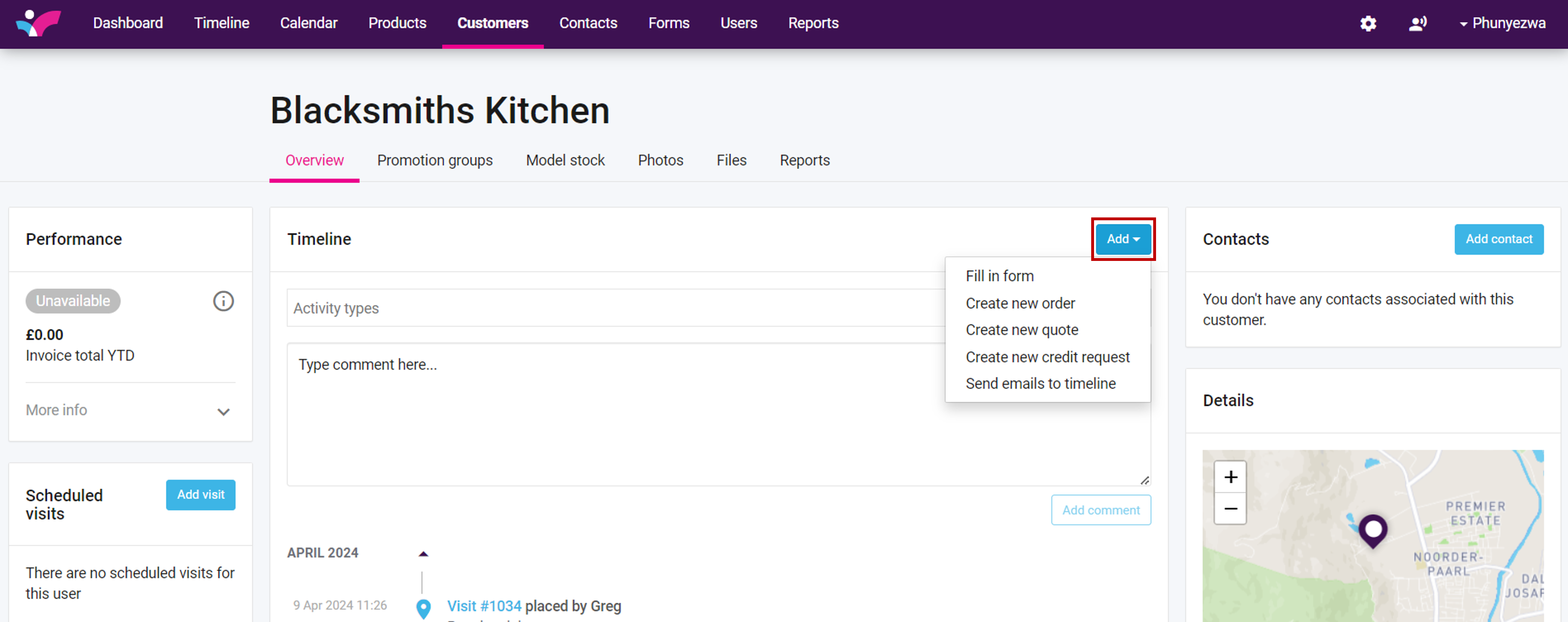Choose Send emails to timeline

(x=1040, y=384)
